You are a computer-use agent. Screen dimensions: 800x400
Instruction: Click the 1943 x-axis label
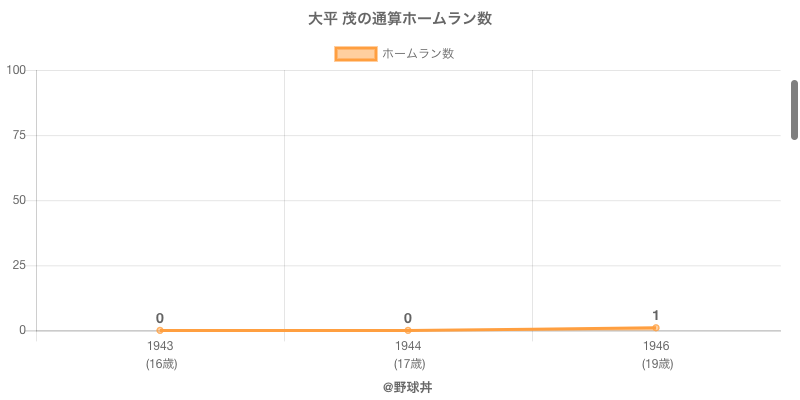(x=160, y=346)
